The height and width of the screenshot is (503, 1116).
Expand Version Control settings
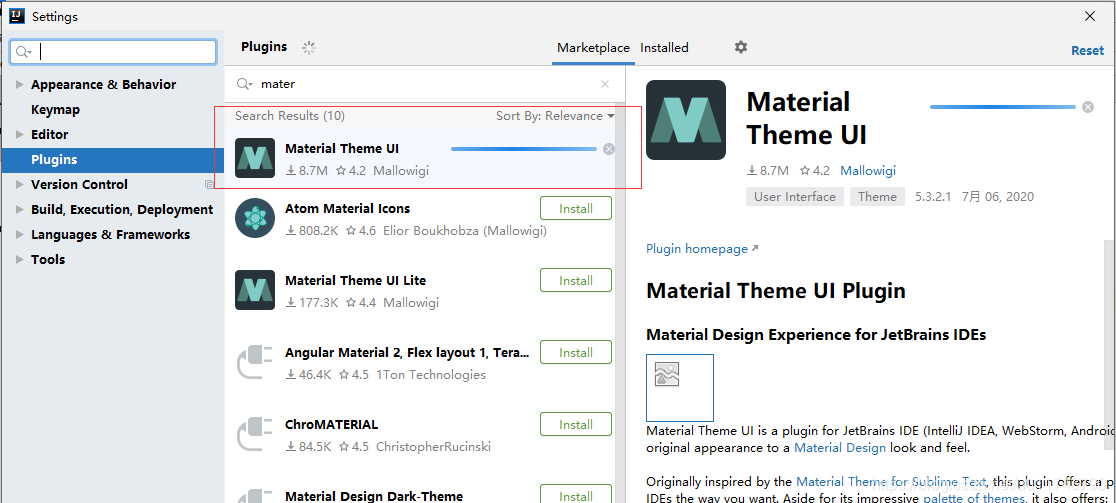click(x=19, y=184)
